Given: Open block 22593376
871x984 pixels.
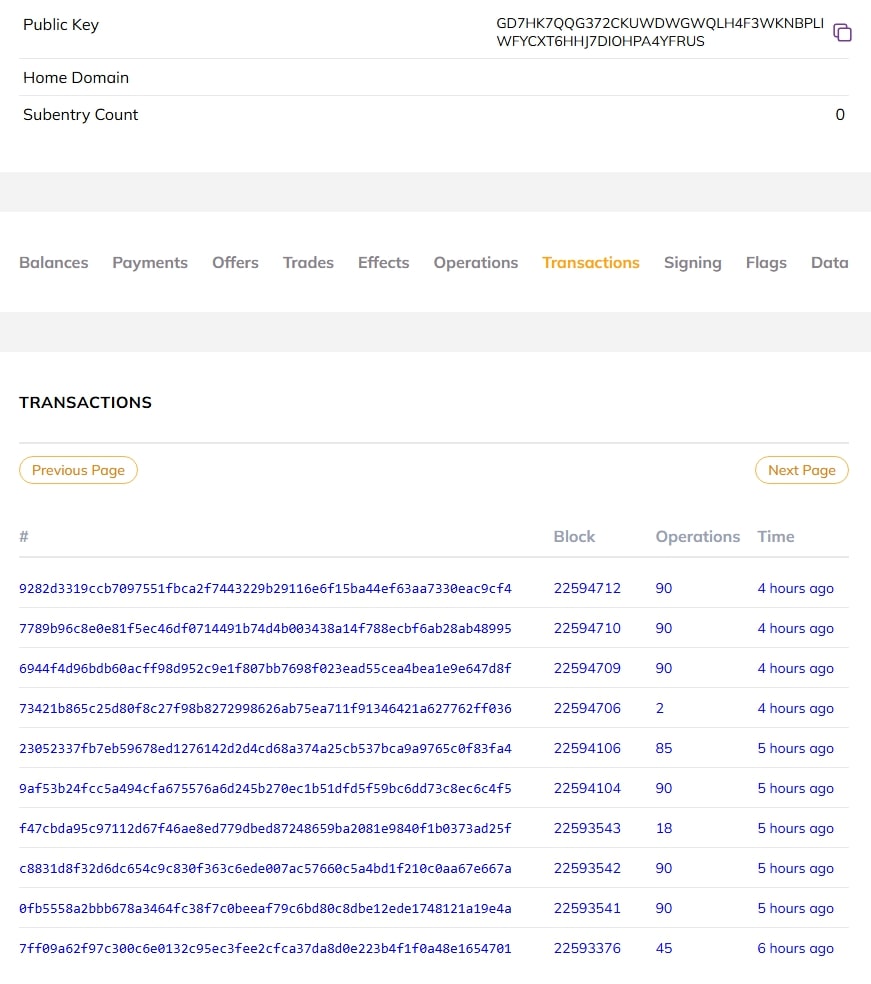Looking at the screenshot, I should (587, 949).
